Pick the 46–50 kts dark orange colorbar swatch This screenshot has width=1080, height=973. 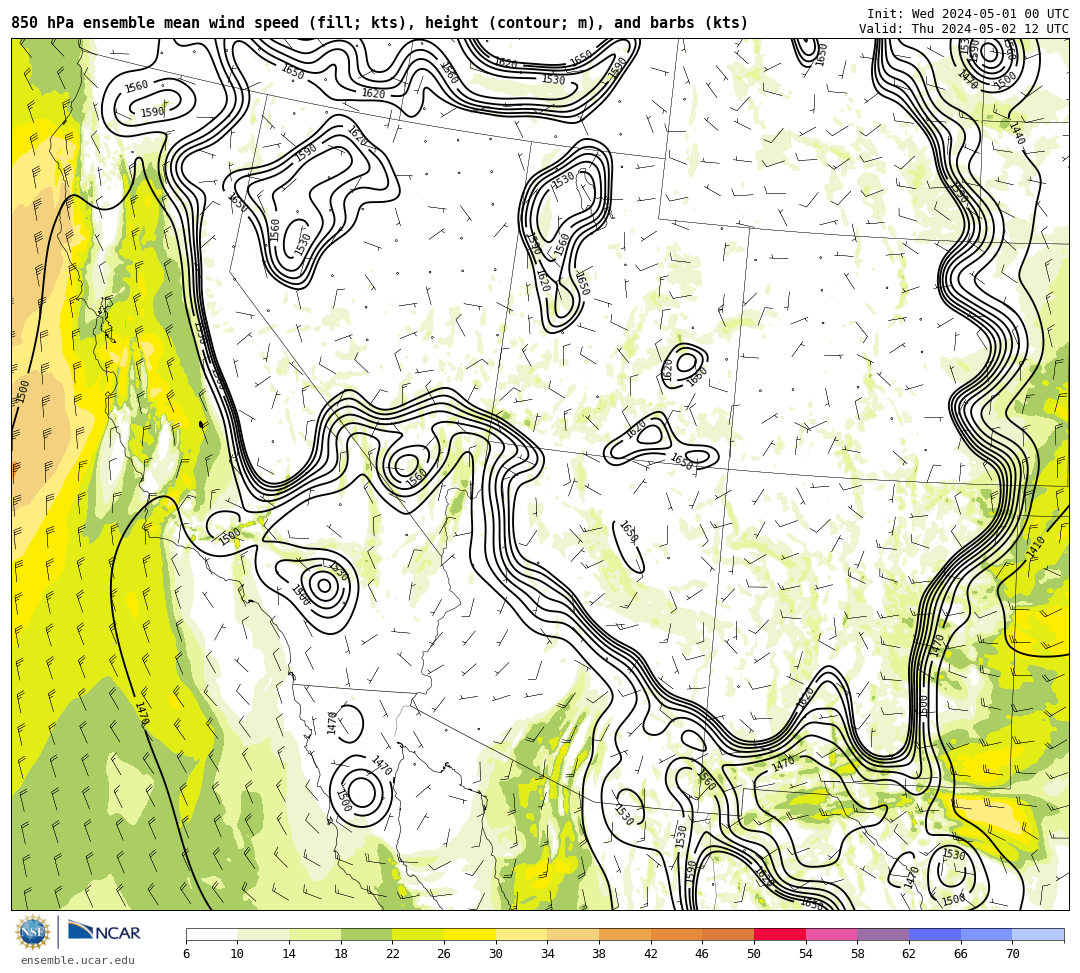point(728,934)
